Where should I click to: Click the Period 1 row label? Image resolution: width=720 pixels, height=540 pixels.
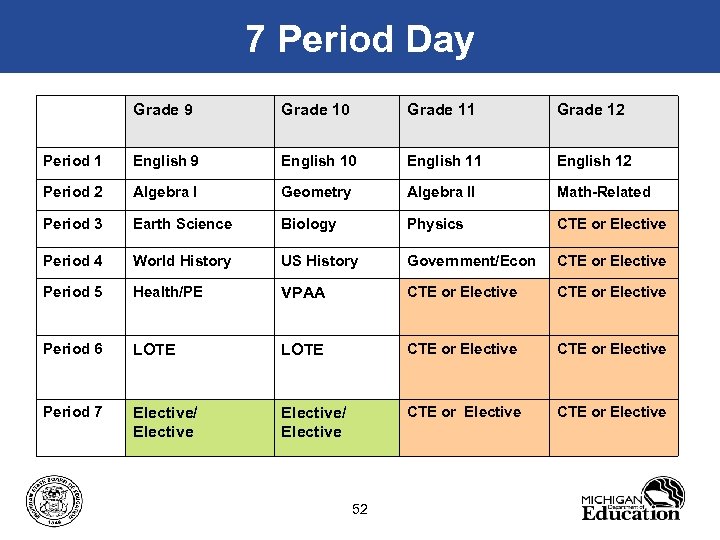click(72, 161)
